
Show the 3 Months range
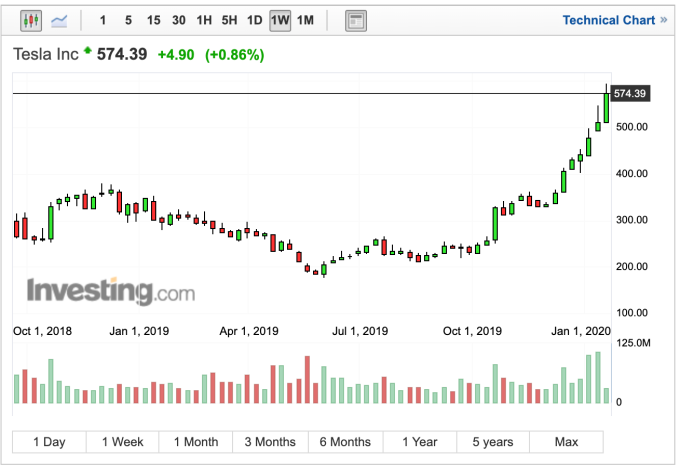click(x=270, y=442)
